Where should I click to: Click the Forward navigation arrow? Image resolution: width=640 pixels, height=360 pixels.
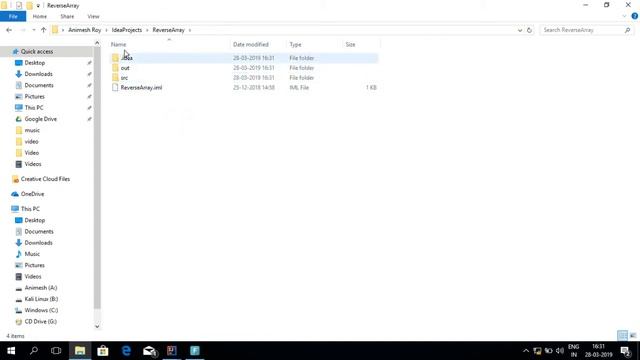pyautogui.click(x=23, y=30)
